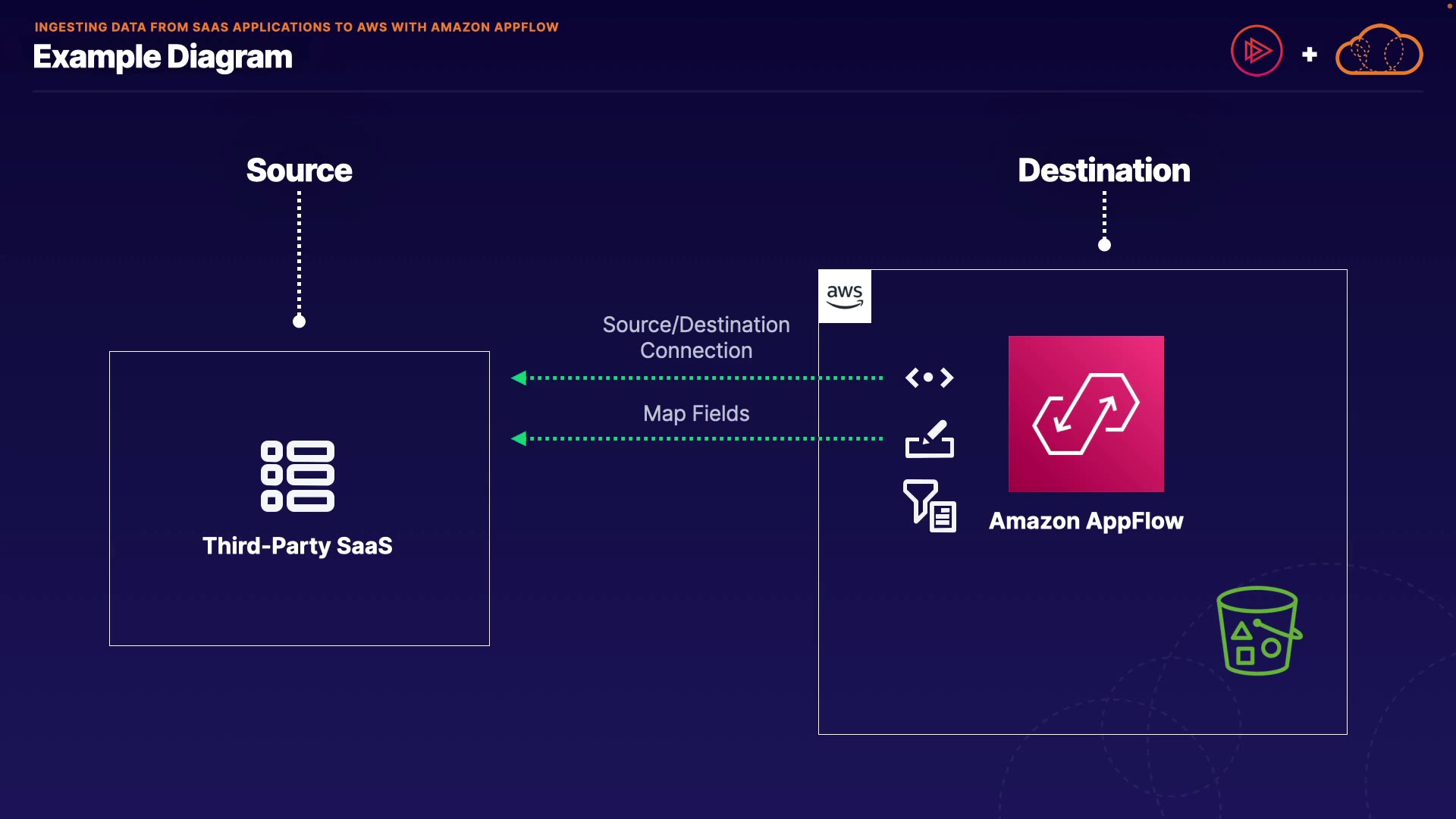Click the Example Diagram slide title
The width and height of the screenshot is (1456, 819).
click(162, 58)
